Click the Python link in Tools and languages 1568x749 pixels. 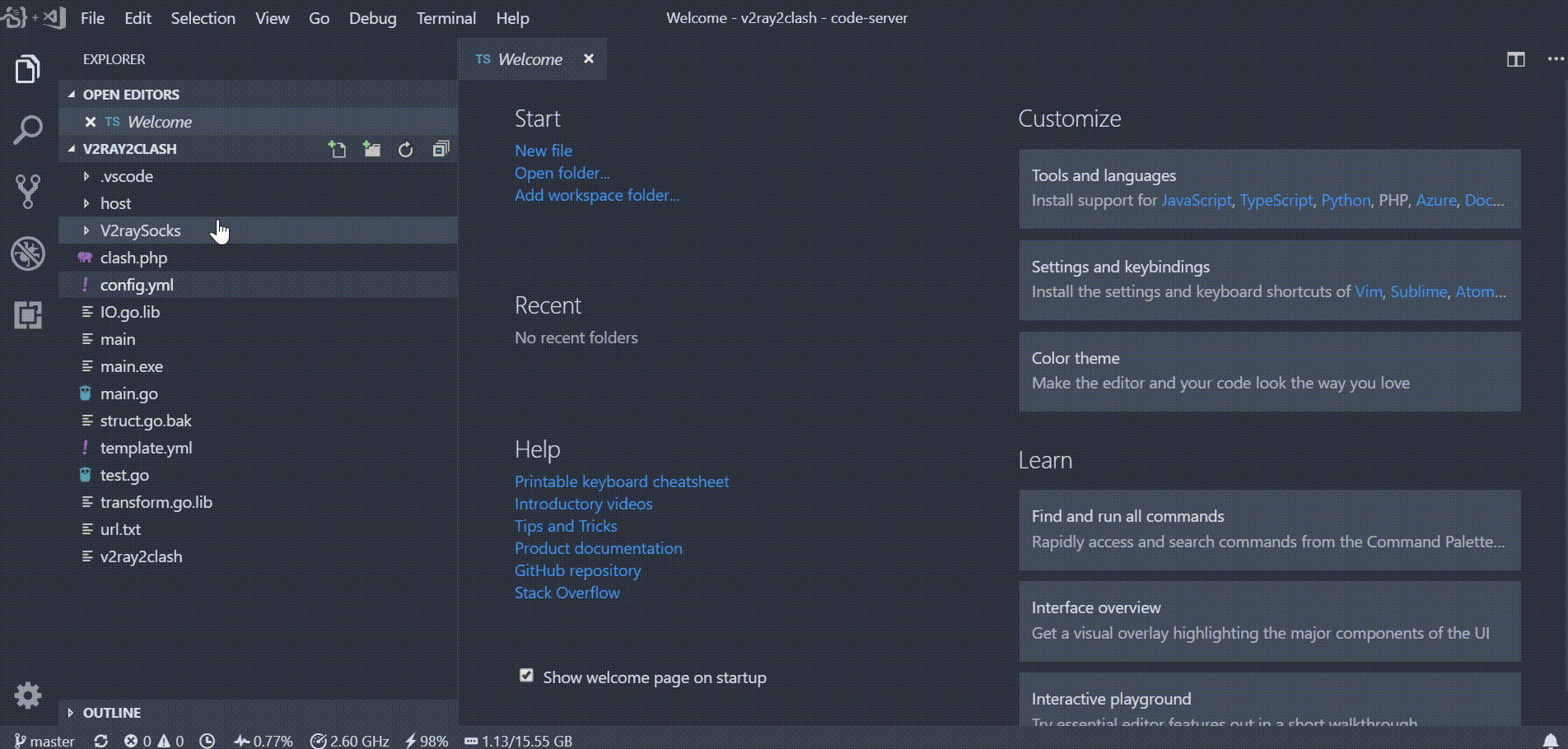[x=1346, y=200]
